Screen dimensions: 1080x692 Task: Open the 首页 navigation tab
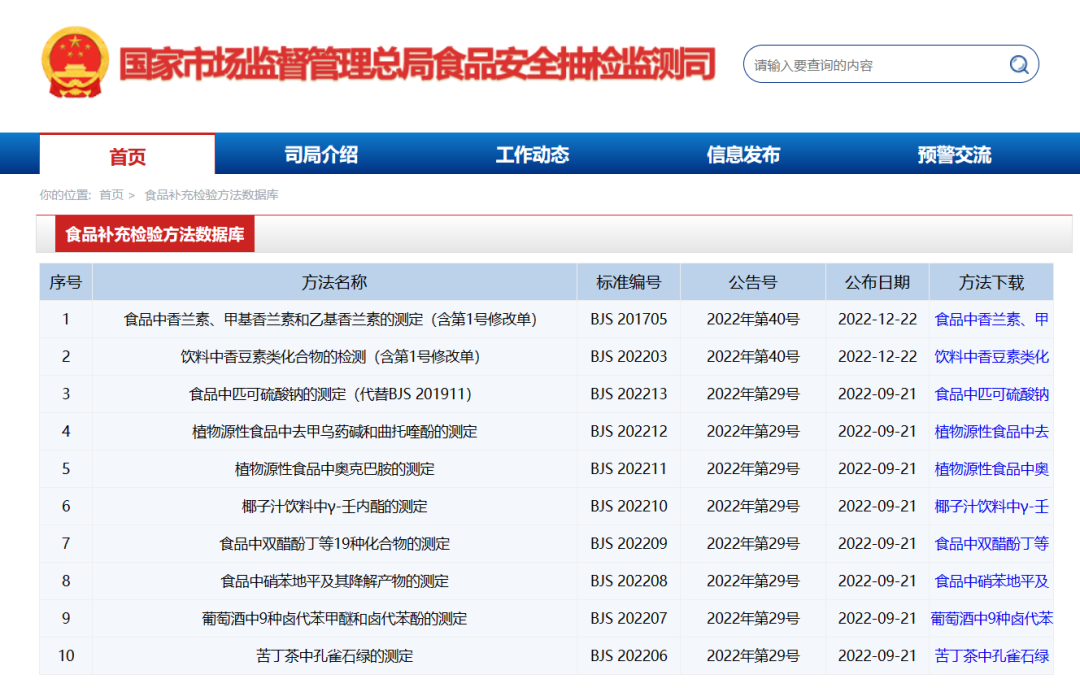click(127, 156)
